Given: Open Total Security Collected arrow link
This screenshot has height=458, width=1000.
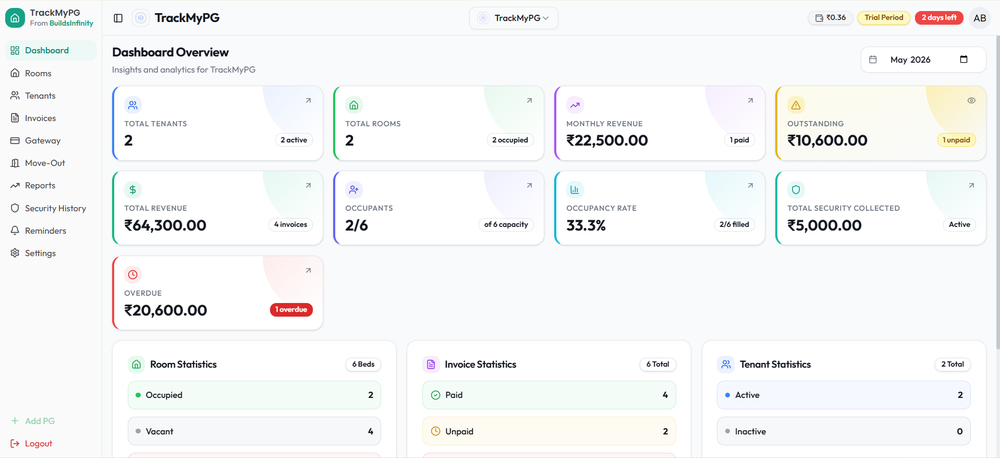Looking at the screenshot, I should [x=971, y=186].
